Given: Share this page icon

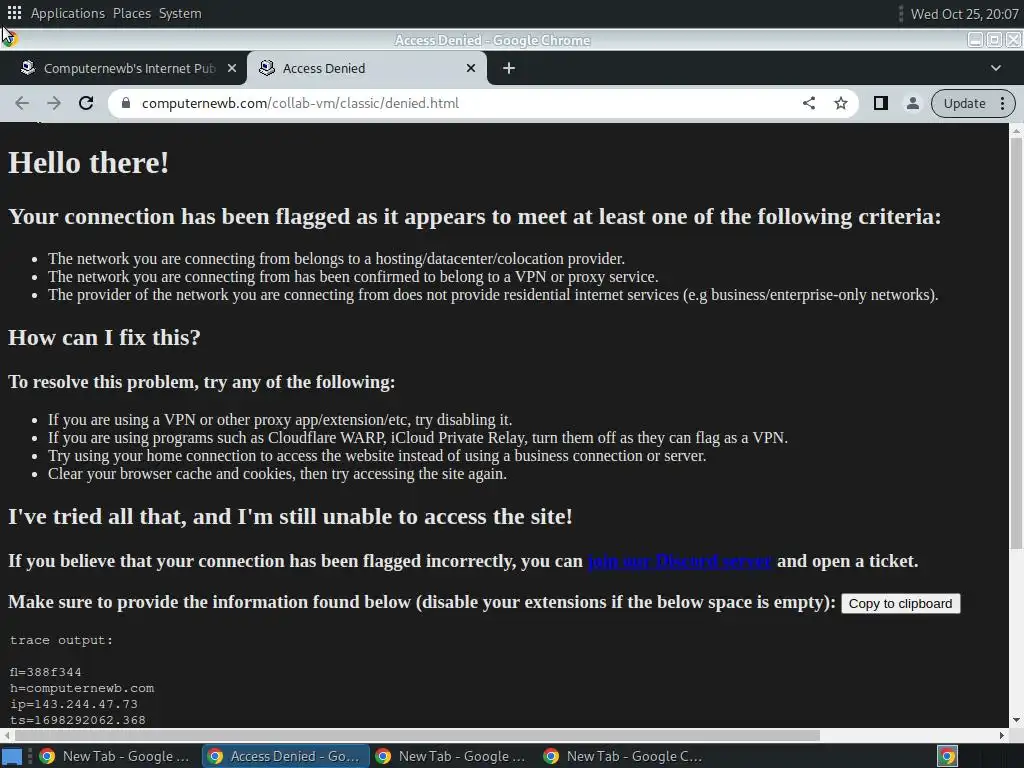Looking at the screenshot, I should click(808, 103).
